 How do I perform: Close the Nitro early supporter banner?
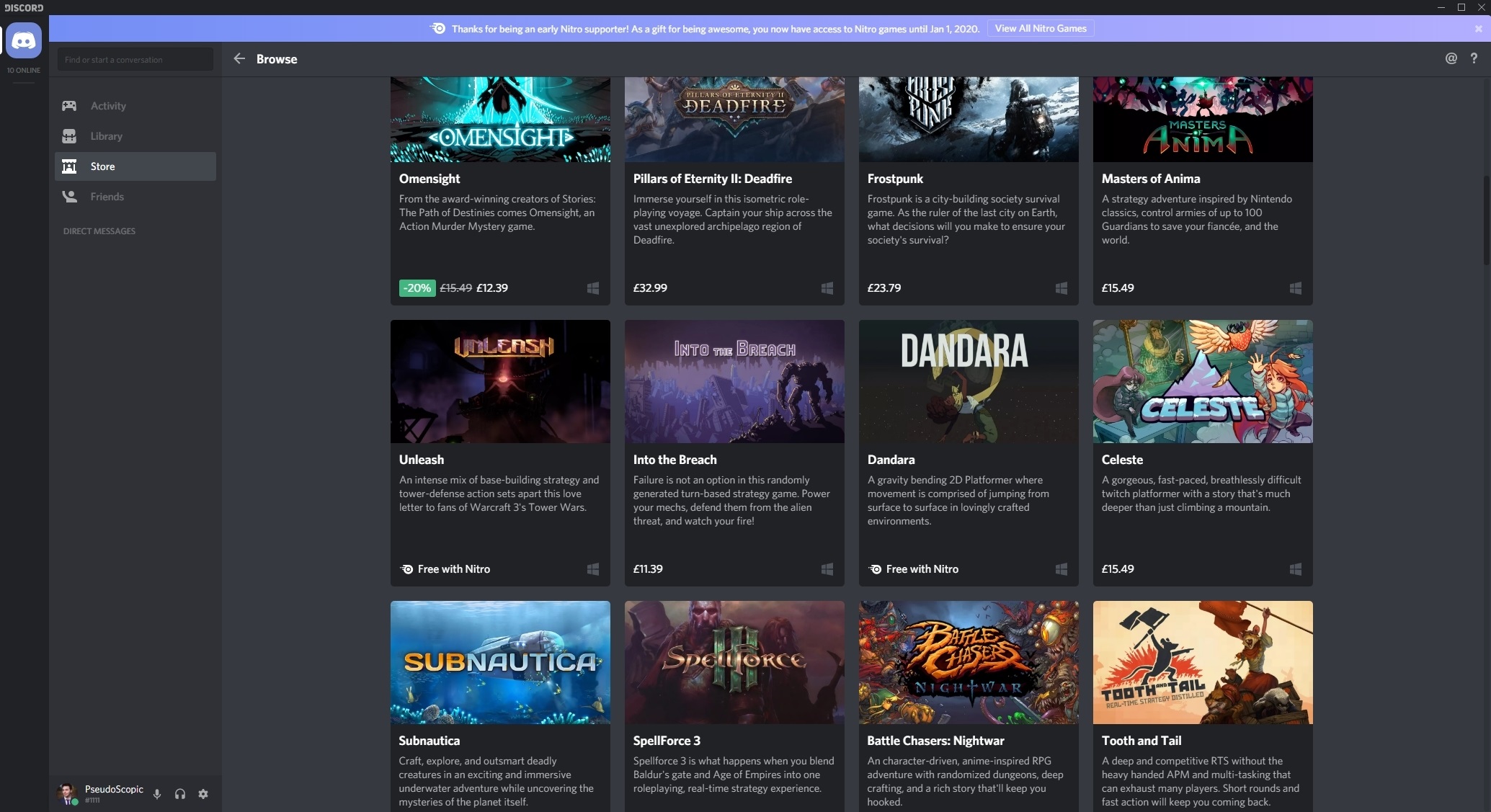pyautogui.click(x=1479, y=28)
